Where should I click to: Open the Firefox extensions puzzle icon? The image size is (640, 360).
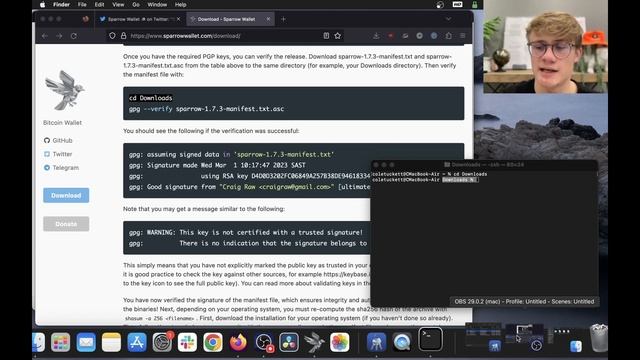point(449,36)
